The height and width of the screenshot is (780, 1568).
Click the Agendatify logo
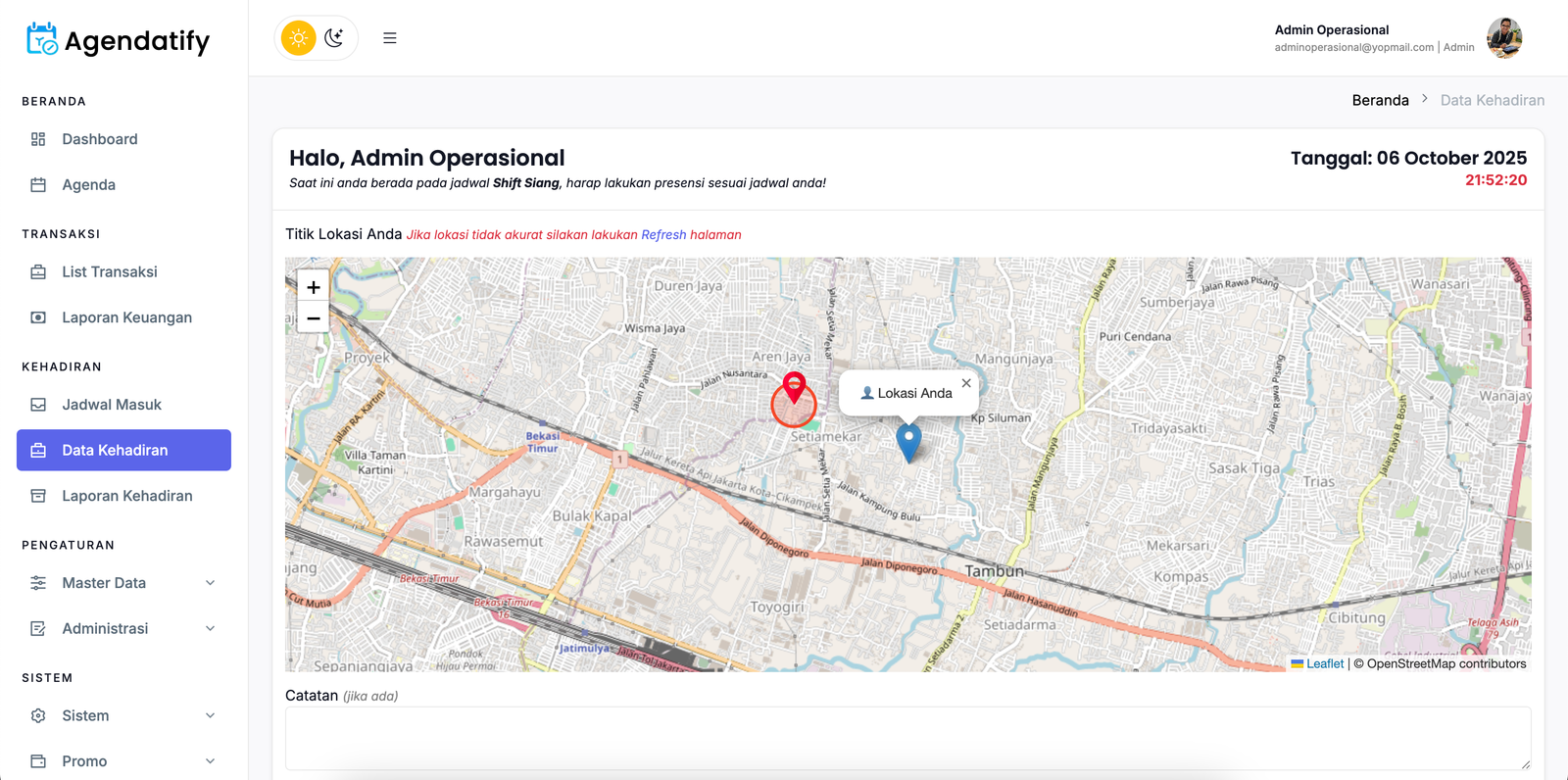tap(118, 40)
